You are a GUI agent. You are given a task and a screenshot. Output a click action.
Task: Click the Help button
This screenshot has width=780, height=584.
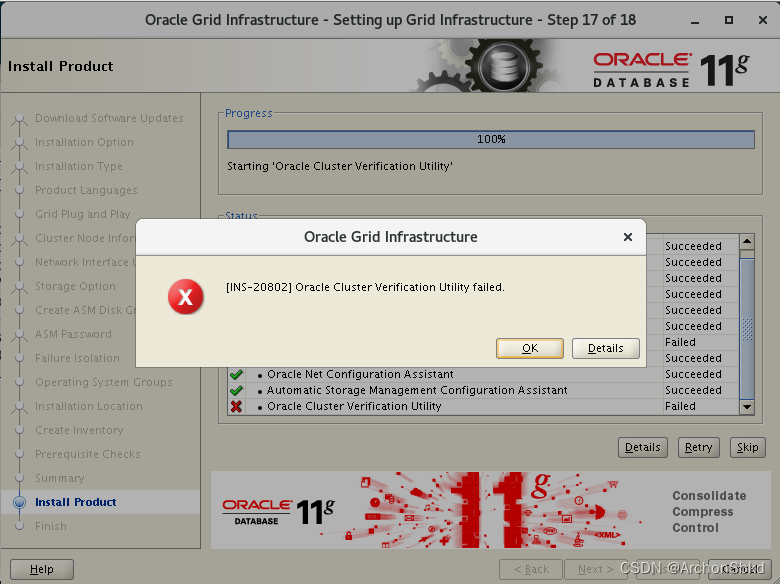[x=42, y=569]
